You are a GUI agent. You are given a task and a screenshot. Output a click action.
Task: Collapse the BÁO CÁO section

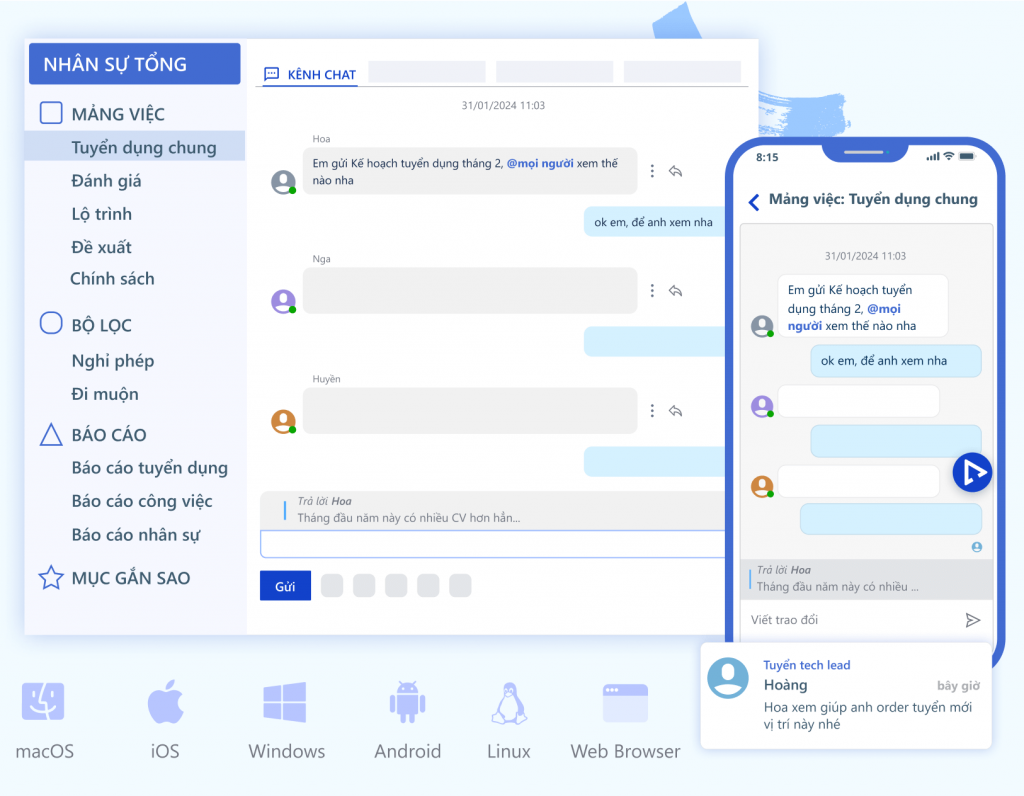click(51, 434)
